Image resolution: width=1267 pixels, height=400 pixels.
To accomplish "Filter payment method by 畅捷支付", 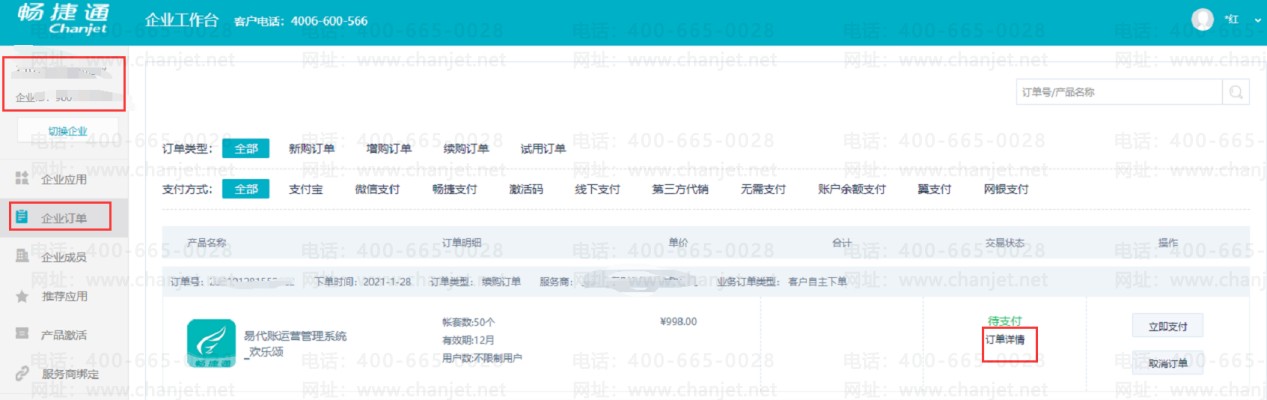I will [454, 189].
